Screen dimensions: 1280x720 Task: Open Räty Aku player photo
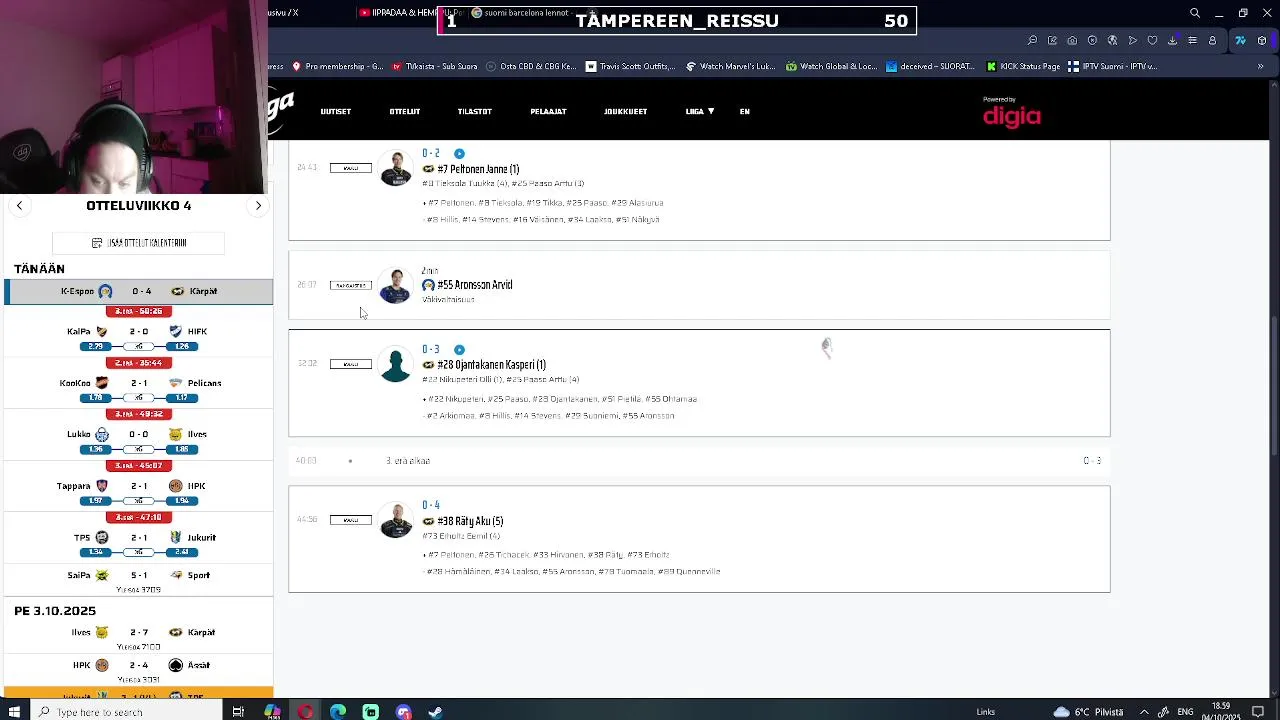pyautogui.click(x=396, y=520)
